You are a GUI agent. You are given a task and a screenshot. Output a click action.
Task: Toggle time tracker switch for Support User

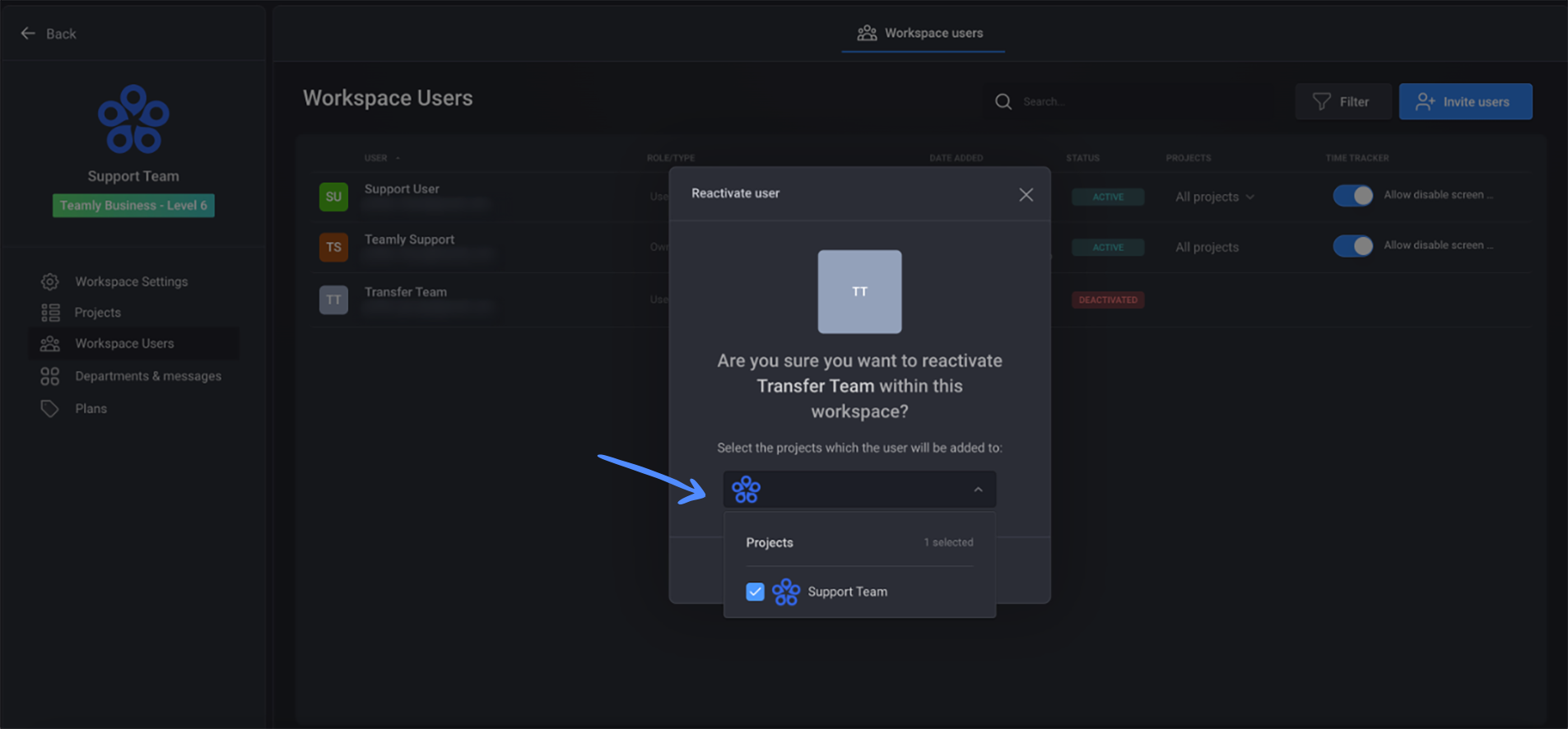point(1352,196)
